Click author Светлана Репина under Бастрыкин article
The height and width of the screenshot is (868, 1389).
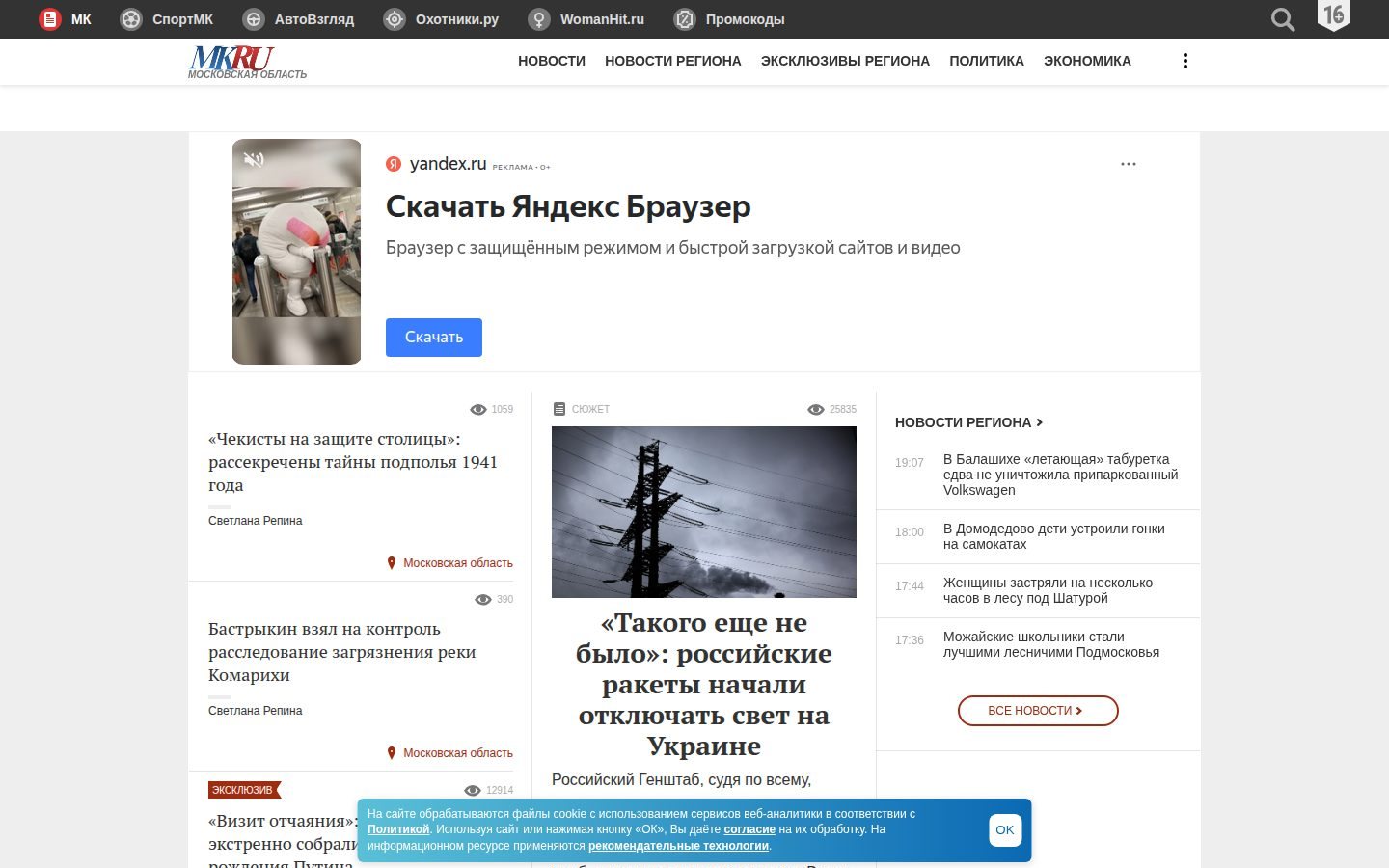256,711
